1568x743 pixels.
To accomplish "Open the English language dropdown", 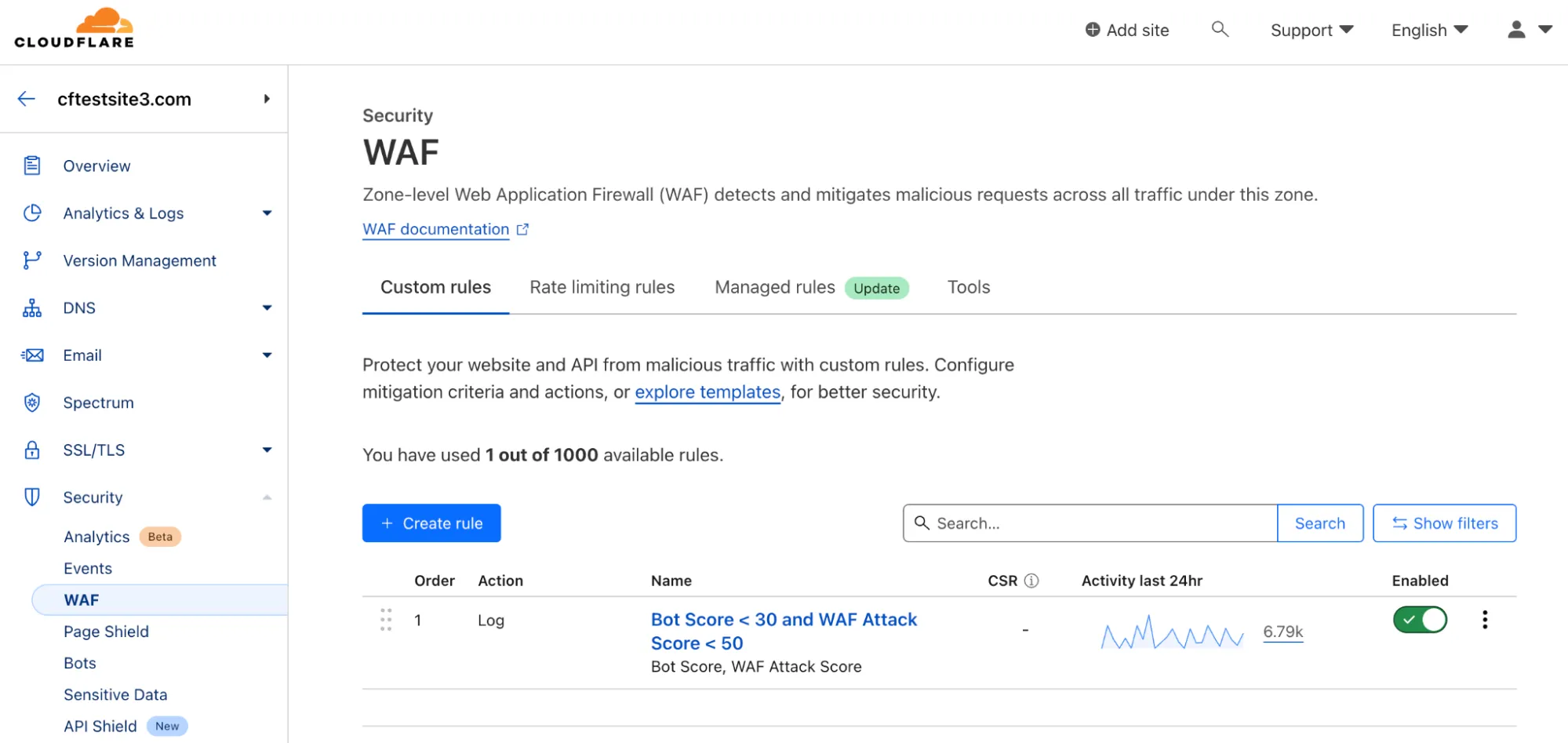I will pos(1428,30).
